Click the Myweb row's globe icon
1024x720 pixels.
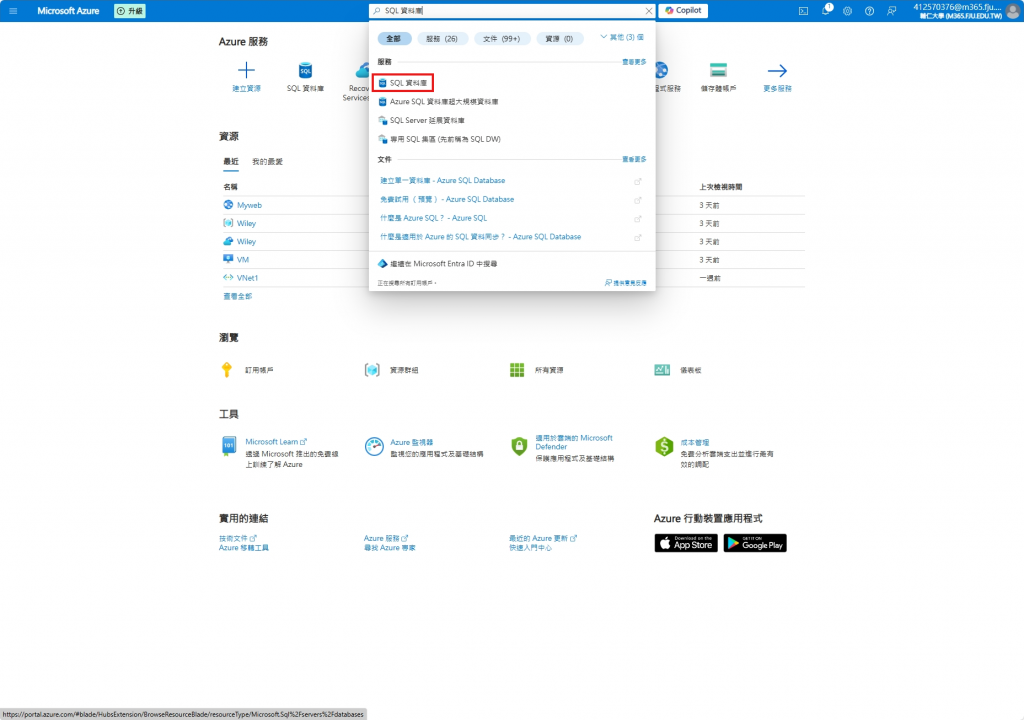[x=228, y=205]
